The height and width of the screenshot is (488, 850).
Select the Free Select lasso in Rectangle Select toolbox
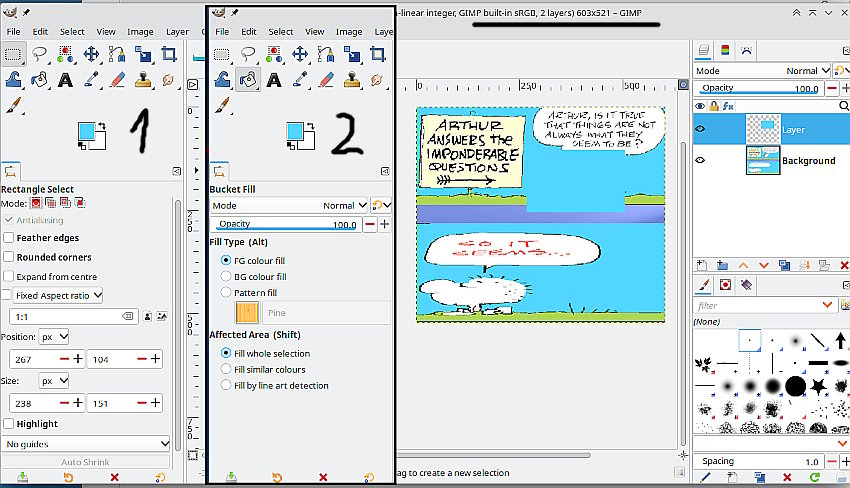(39, 54)
